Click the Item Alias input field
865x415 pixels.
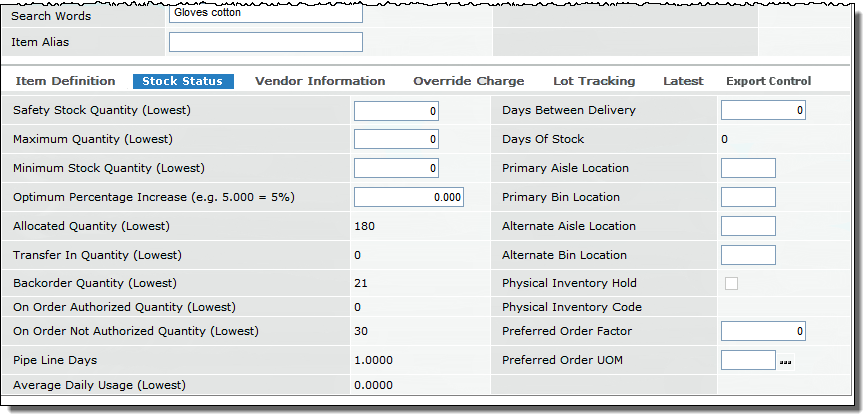(x=265, y=42)
